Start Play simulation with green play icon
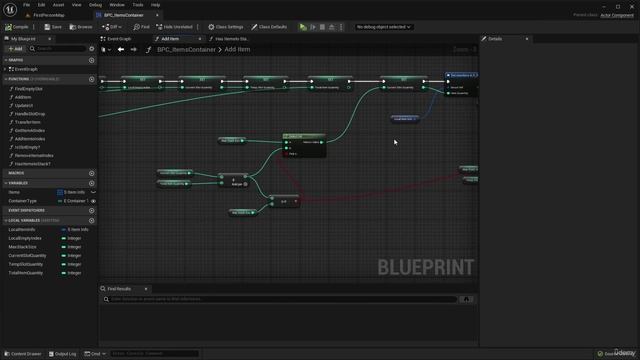The height and width of the screenshot is (360, 640). click(x=303, y=27)
